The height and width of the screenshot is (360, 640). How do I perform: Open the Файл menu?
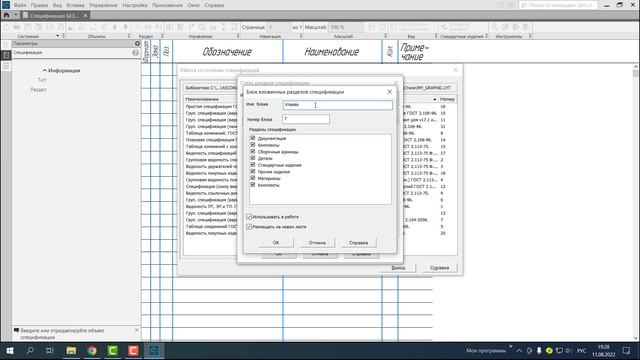pyautogui.click(x=20, y=5)
